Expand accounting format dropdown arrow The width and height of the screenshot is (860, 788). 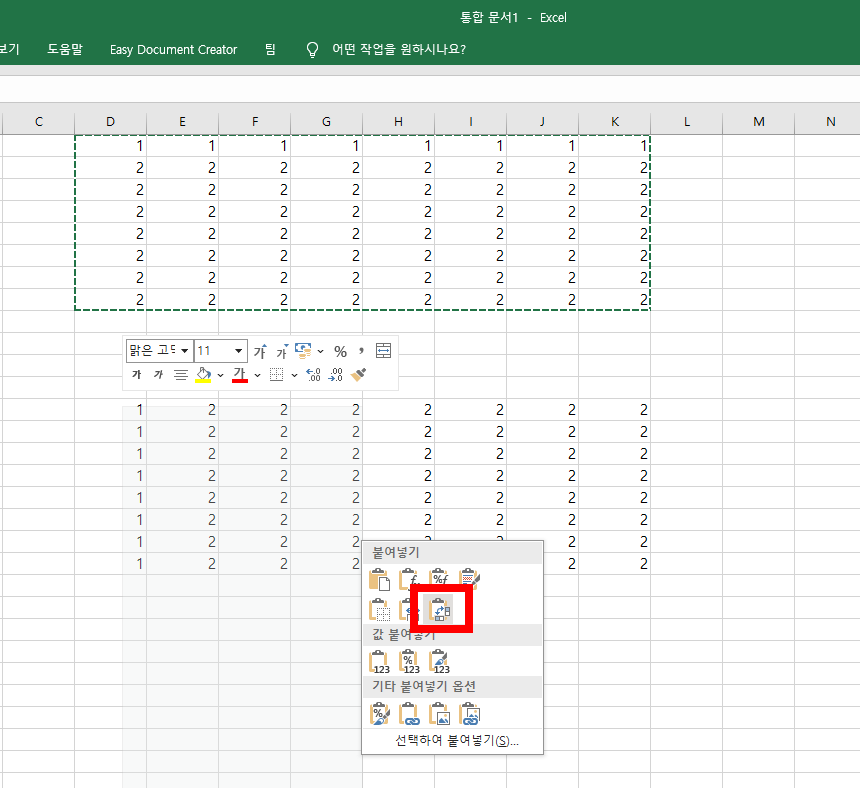tap(321, 352)
